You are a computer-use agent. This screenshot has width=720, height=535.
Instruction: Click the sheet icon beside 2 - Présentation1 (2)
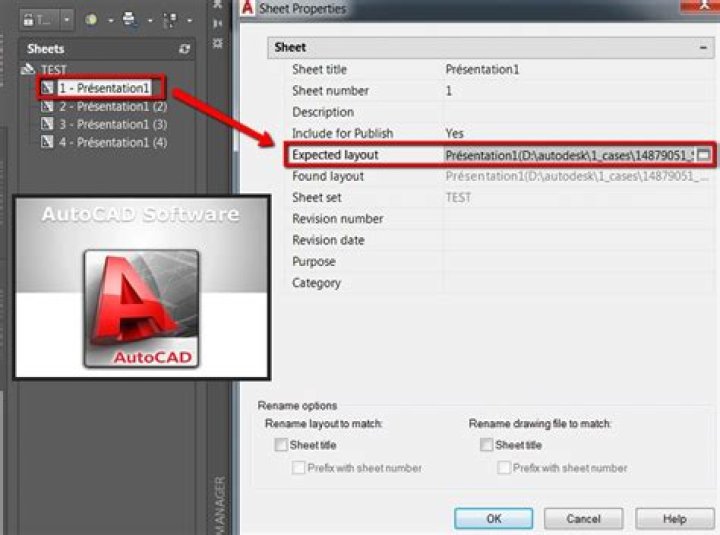pyautogui.click(x=47, y=106)
